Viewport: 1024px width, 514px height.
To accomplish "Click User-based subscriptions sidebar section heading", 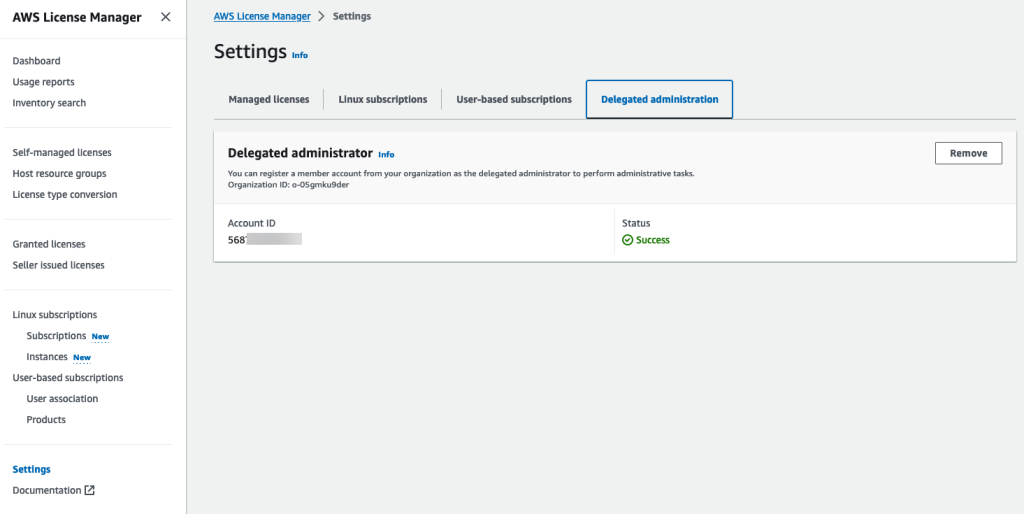I will [x=68, y=377].
